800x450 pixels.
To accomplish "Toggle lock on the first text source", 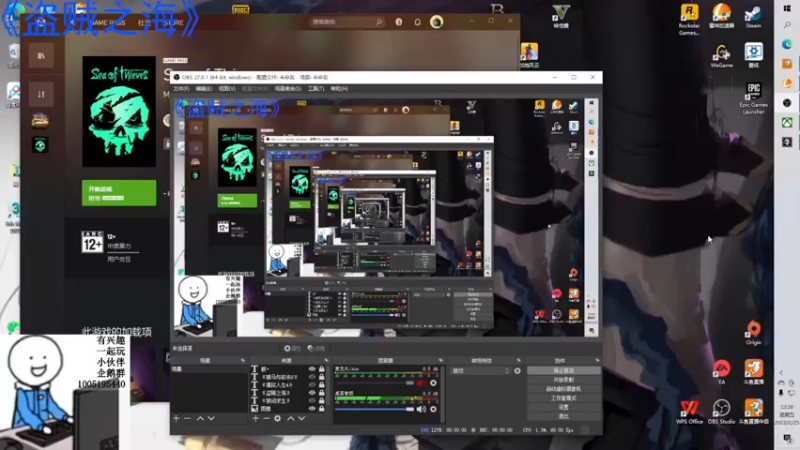I will (x=321, y=369).
